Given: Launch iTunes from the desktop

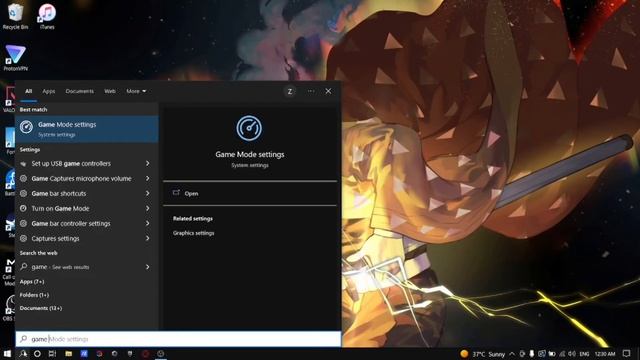Looking at the screenshot, I should 47,16.
